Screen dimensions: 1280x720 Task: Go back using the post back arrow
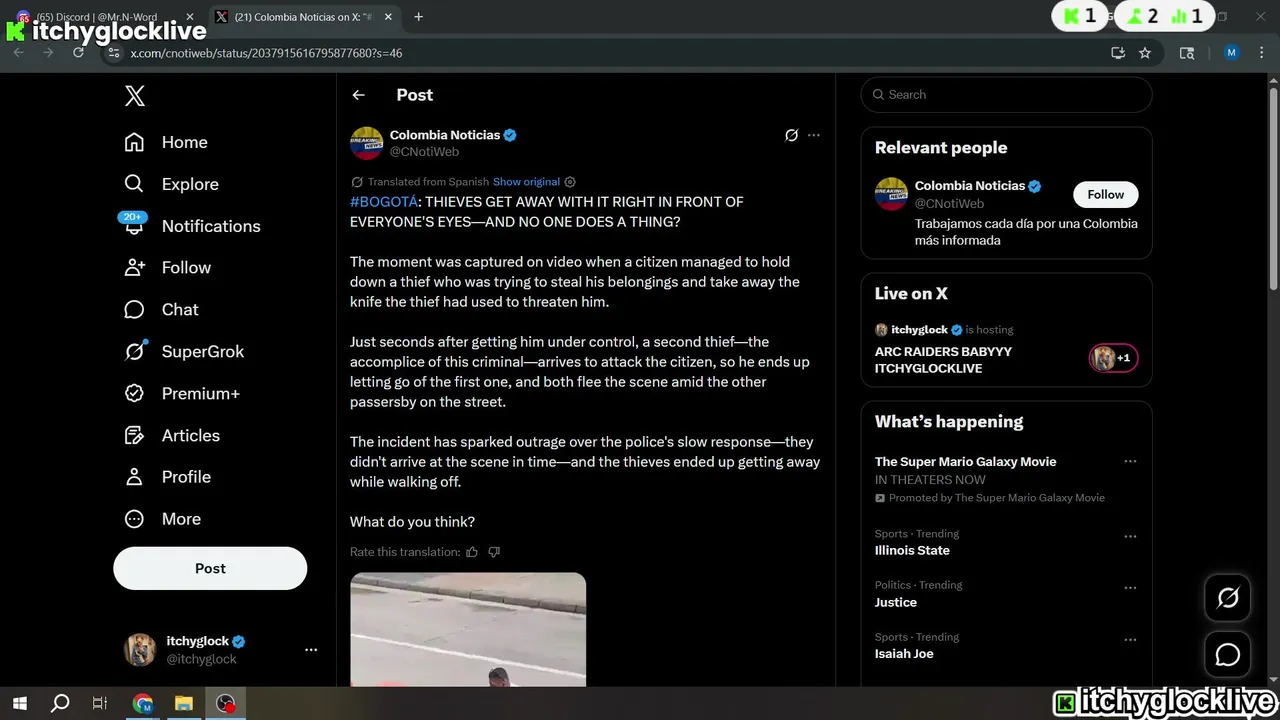tap(358, 95)
